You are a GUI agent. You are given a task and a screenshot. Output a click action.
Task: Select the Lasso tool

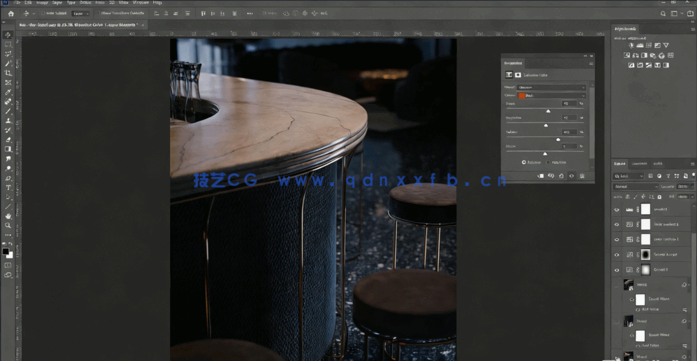coord(8,54)
